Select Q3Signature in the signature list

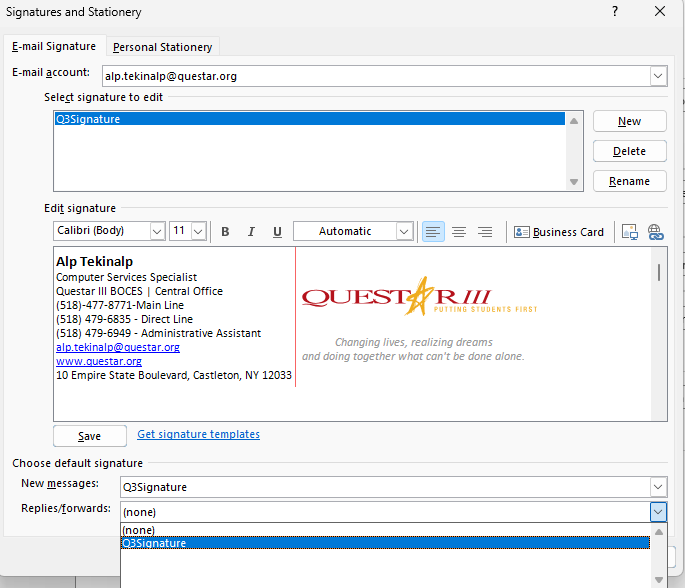tap(310, 119)
